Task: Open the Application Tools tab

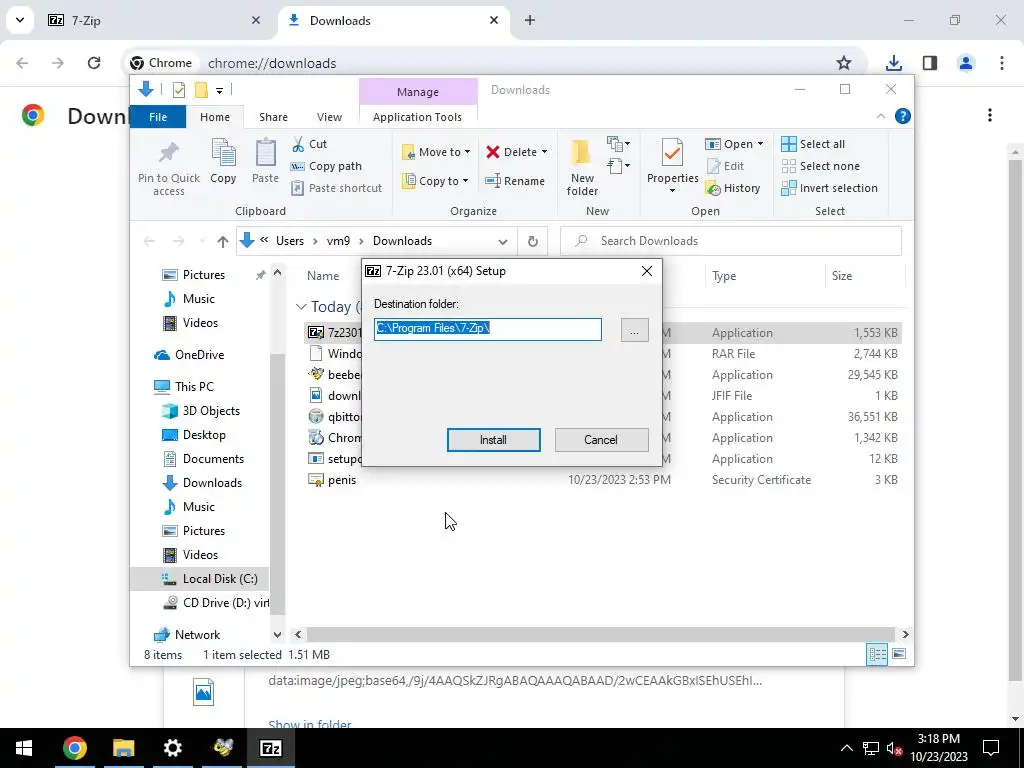Action: point(417,117)
